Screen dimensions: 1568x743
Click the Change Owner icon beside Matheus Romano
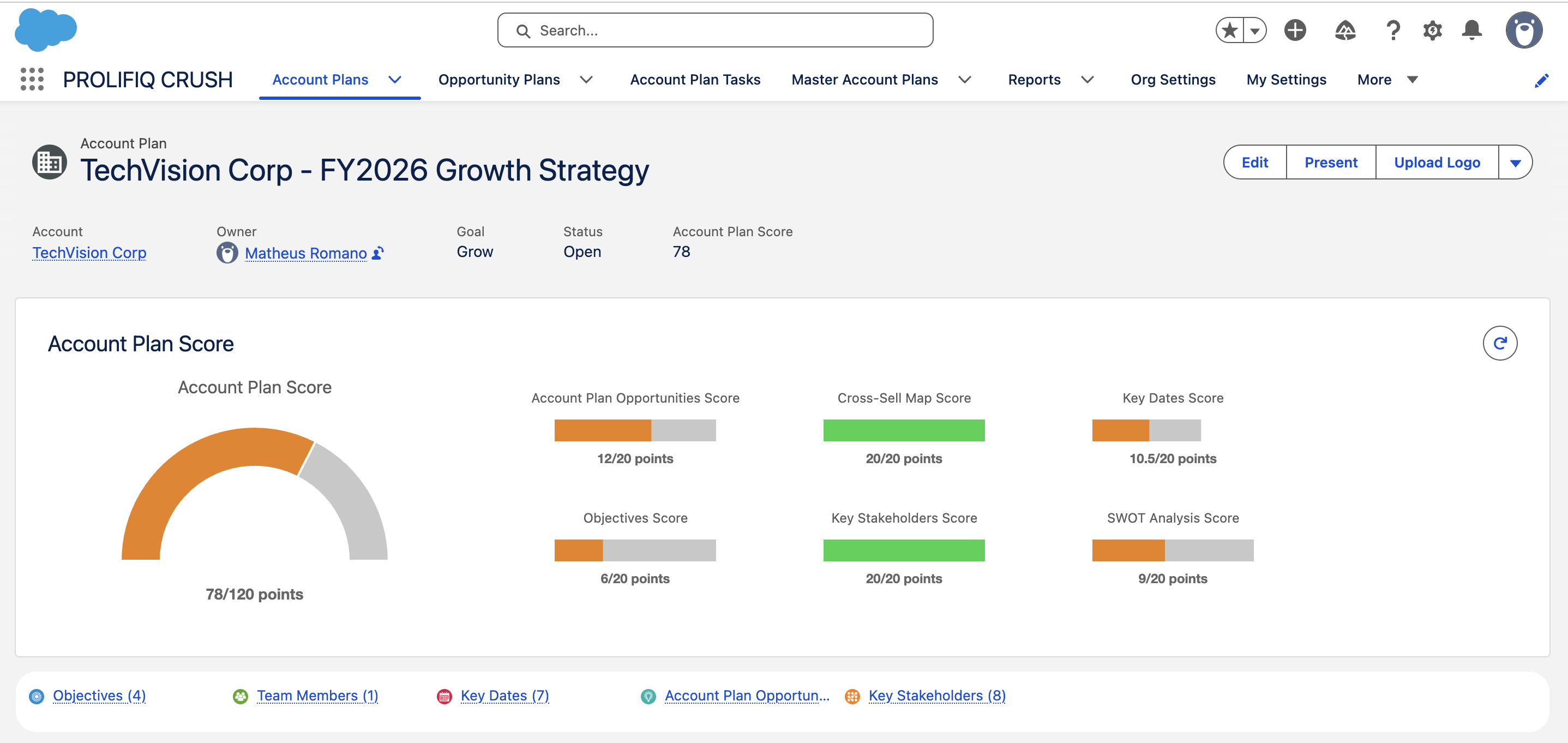pyautogui.click(x=378, y=253)
